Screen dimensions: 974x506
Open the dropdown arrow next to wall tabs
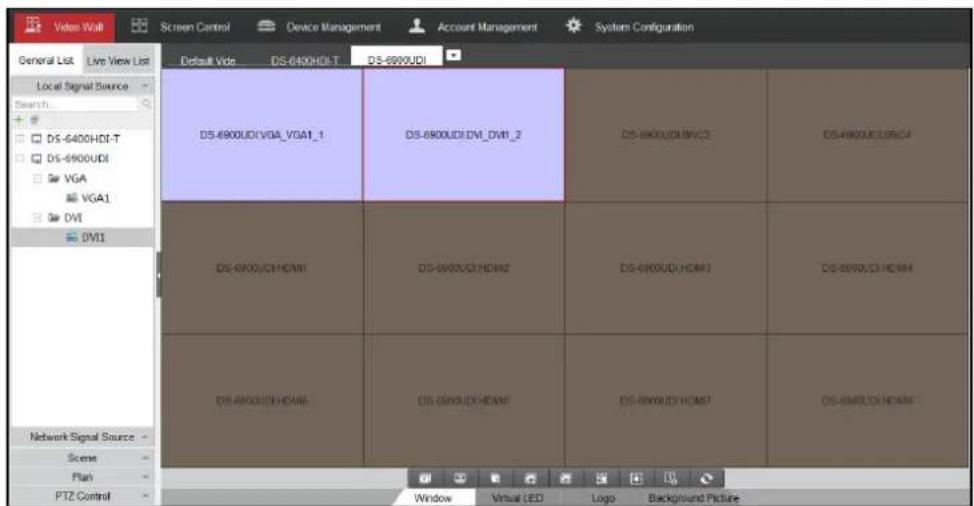coord(454,55)
